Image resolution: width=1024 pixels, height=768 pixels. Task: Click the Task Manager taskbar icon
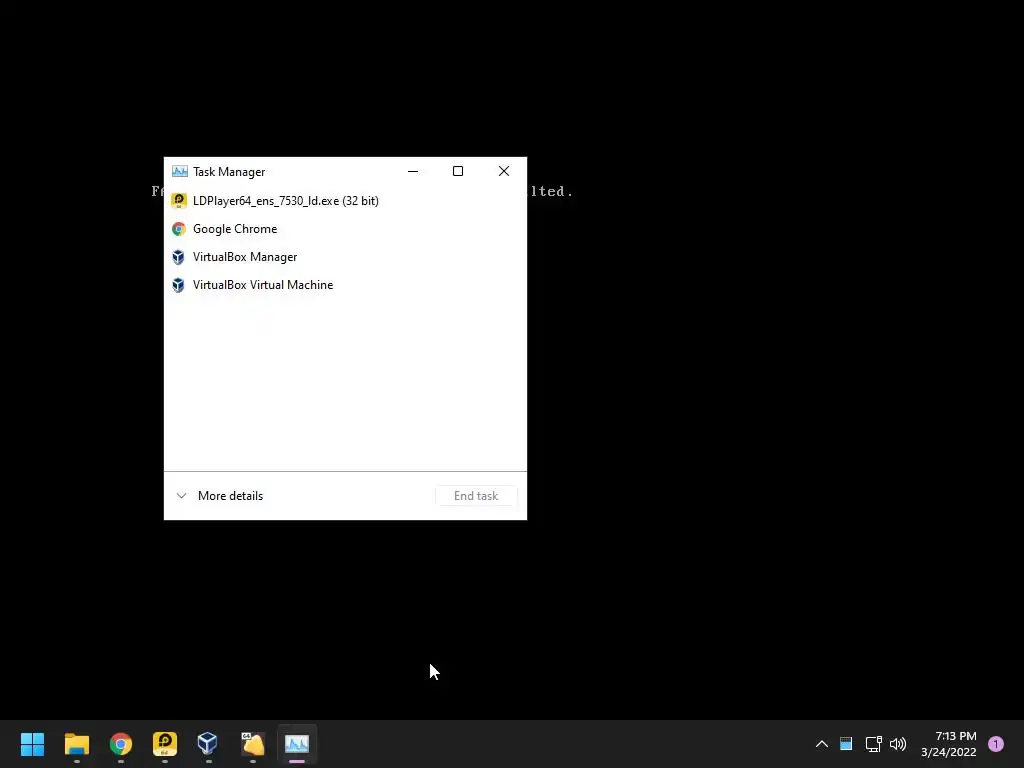(297, 744)
